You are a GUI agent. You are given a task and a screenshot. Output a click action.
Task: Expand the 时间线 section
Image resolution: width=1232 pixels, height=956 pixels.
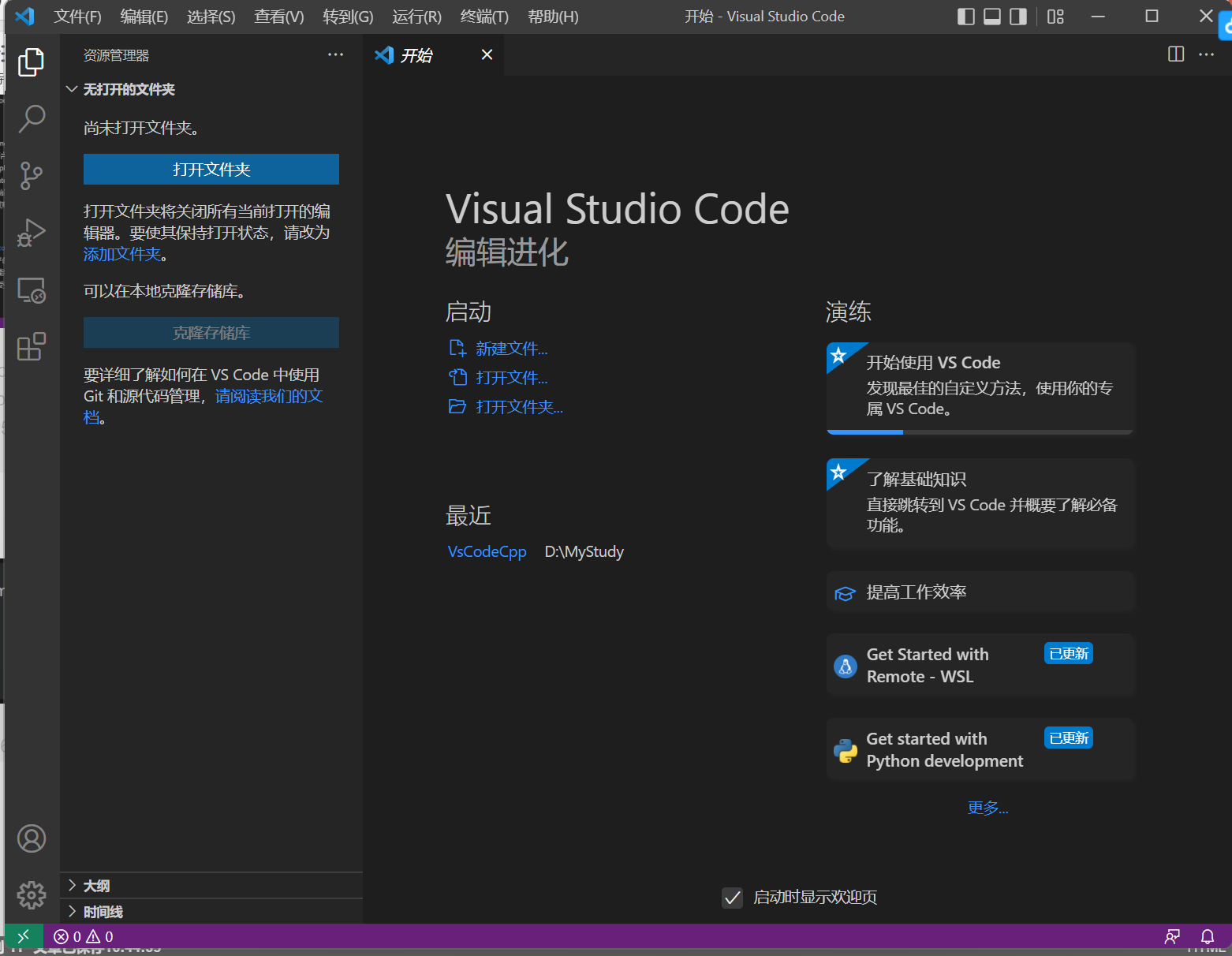coord(211,912)
